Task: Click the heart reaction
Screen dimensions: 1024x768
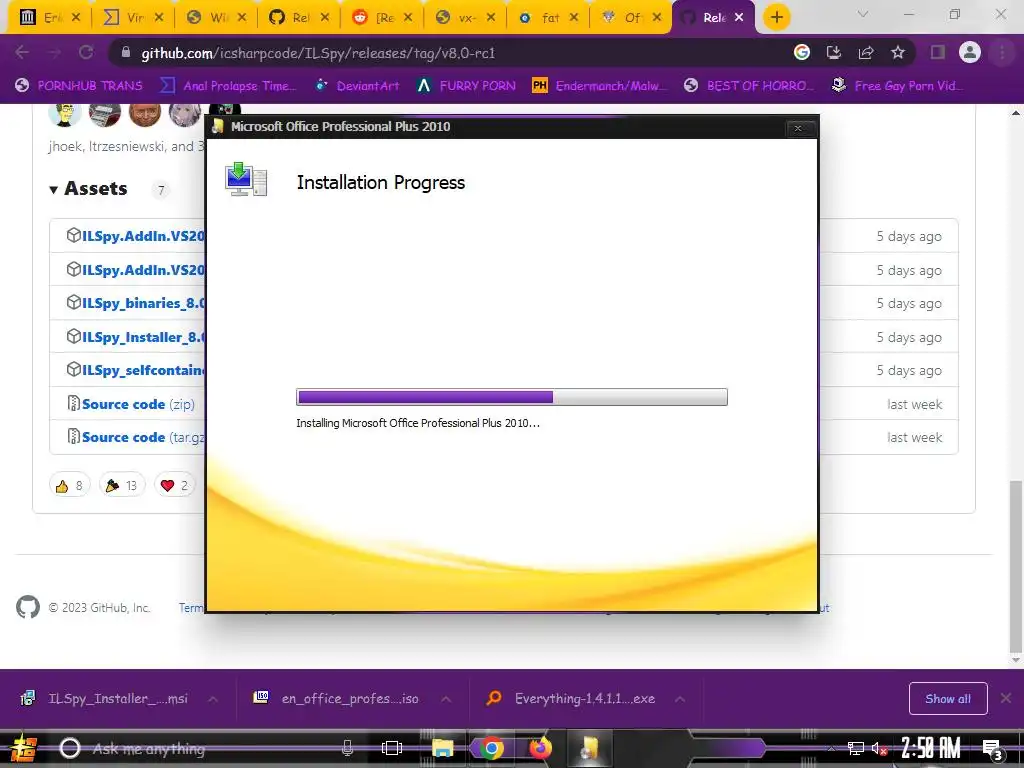Action: point(174,485)
